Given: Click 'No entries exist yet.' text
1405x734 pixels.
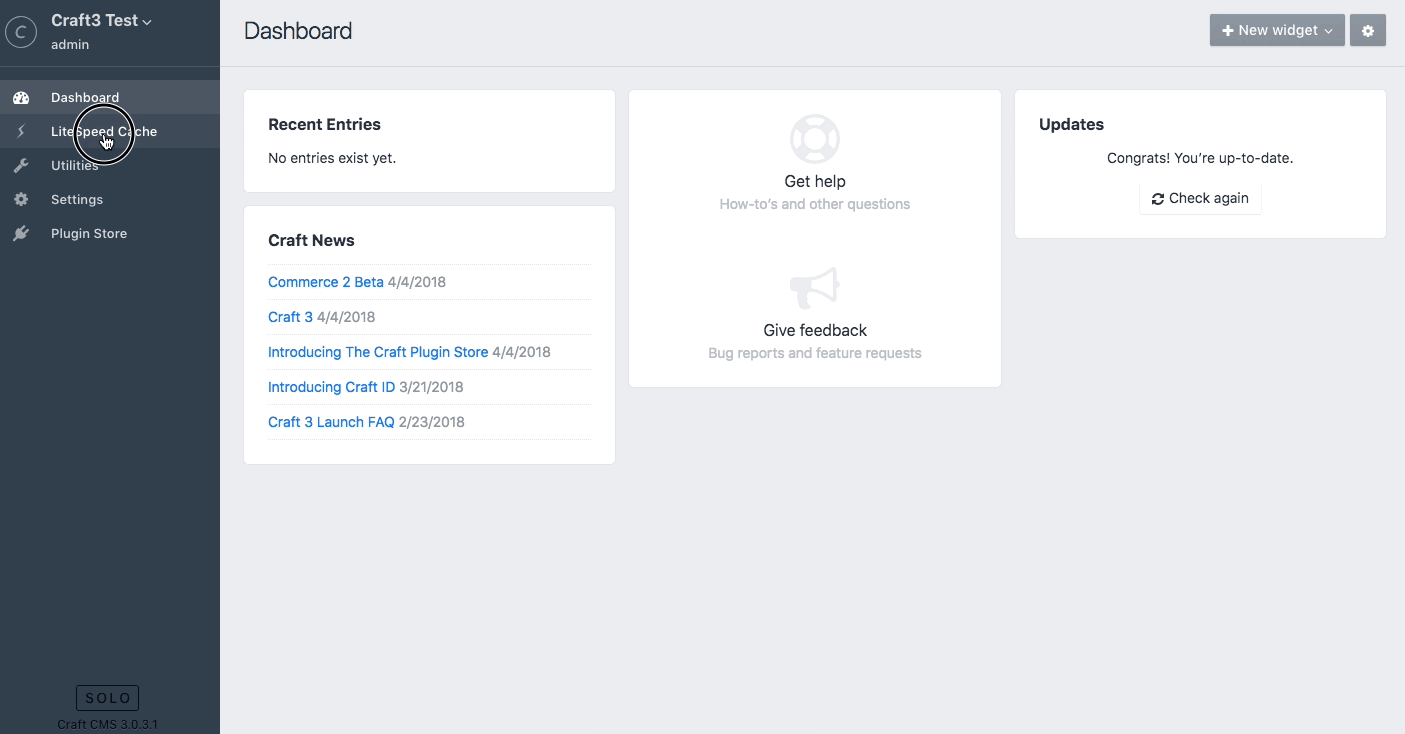Looking at the screenshot, I should coord(332,158).
